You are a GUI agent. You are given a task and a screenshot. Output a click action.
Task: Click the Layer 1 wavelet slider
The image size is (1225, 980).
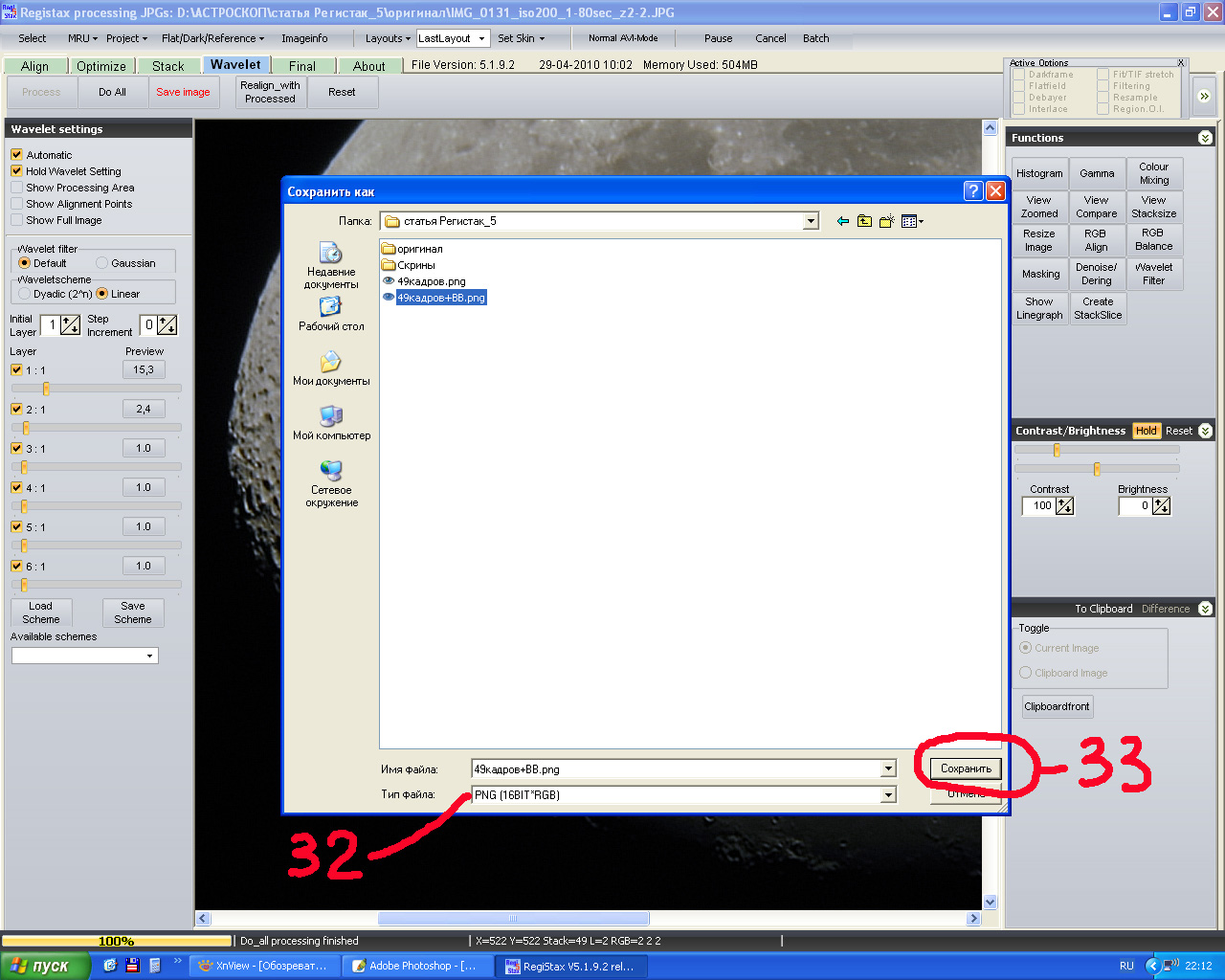pos(46,389)
